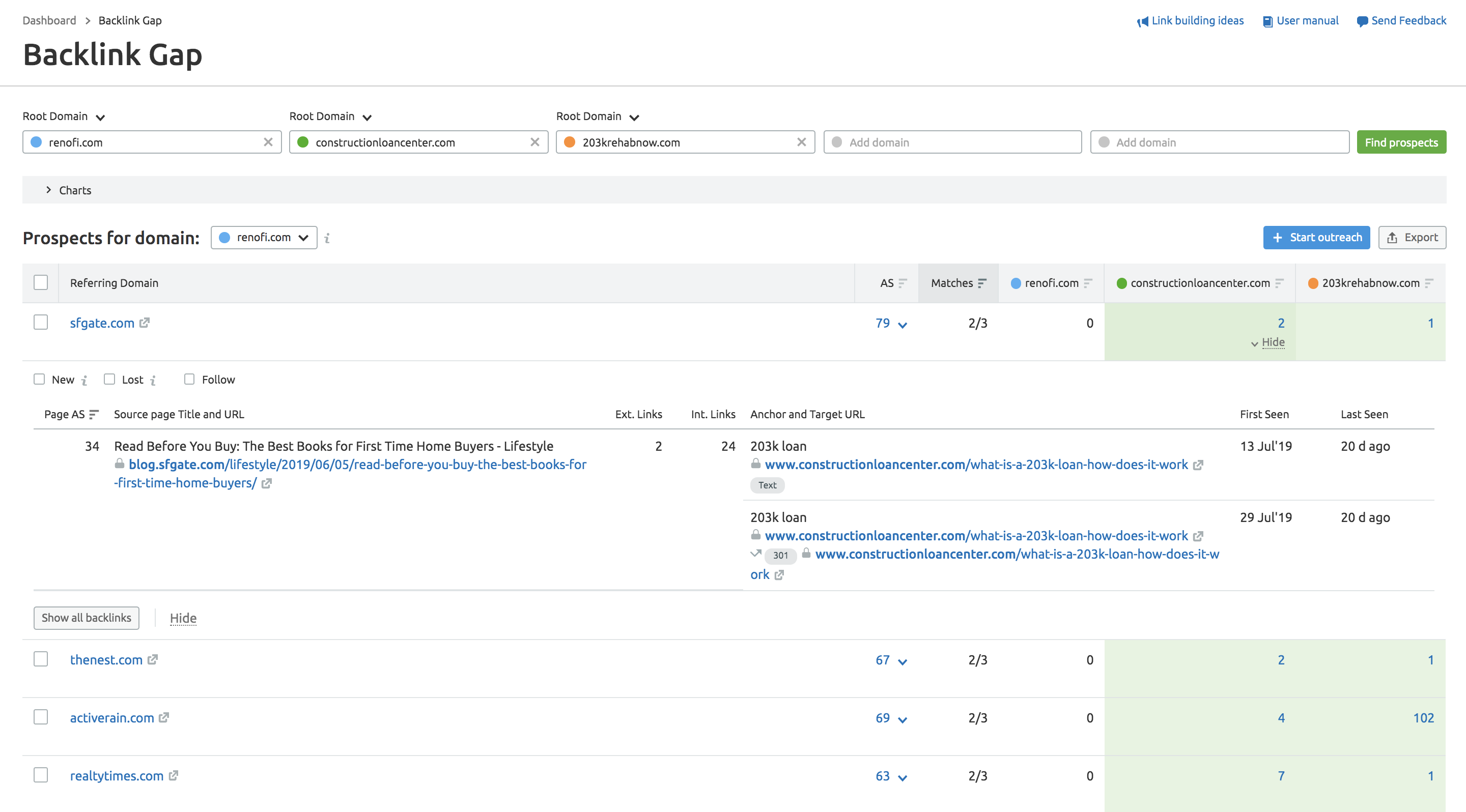Click first Add domain input field
Screen dimensions: 1466x812
tap(953, 142)
